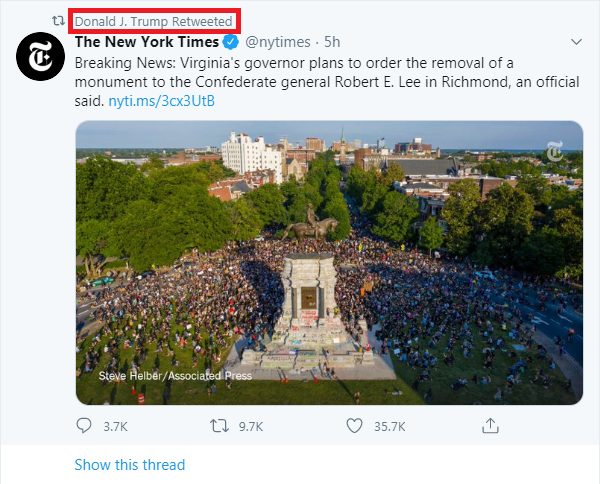Image resolution: width=600 pixels, height=484 pixels.
Task: Click the retweet arrows icon below the photo
Action: point(219,426)
